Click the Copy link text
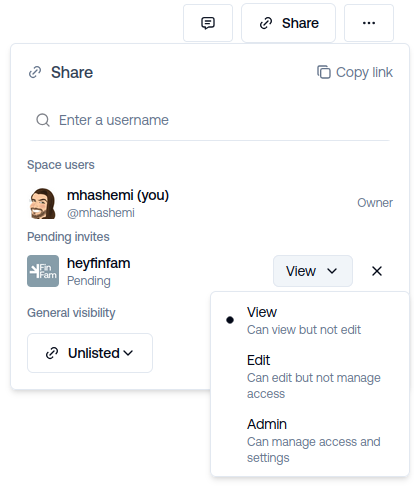This screenshot has height=487, width=414. pos(364,72)
